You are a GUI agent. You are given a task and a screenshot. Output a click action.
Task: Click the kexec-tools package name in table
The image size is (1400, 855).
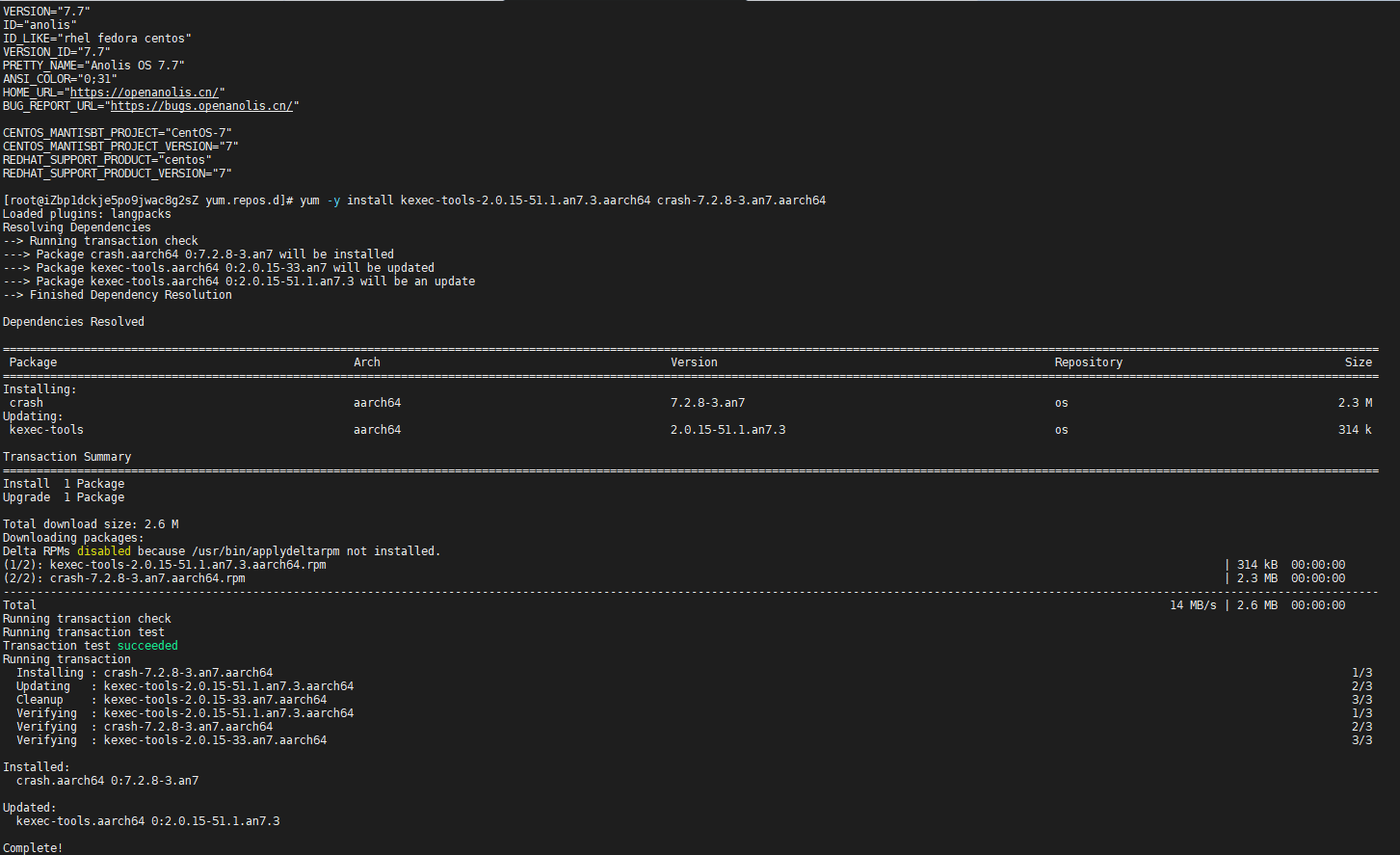[x=46, y=430]
